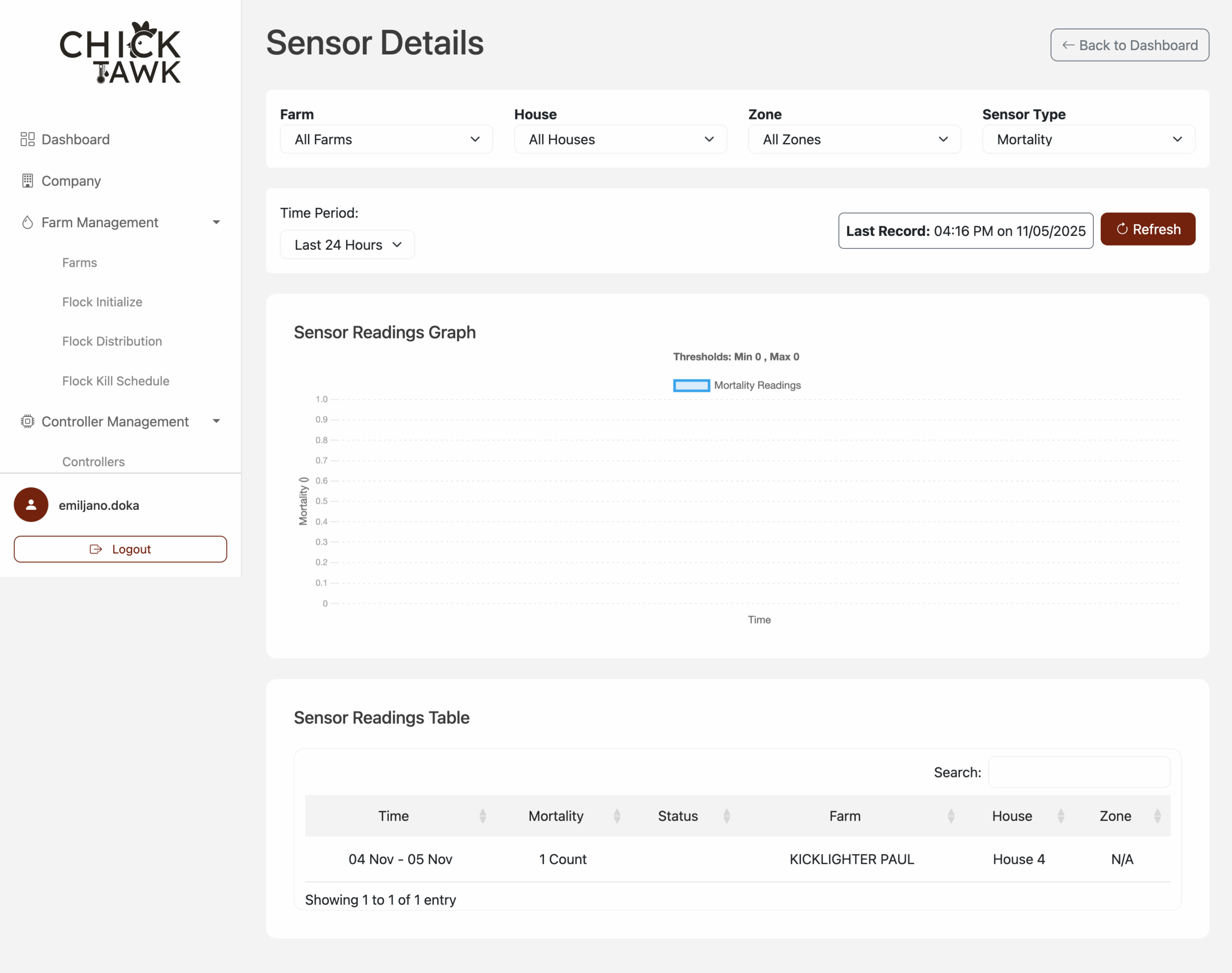Toggle Mortality Readings legend entry
This screenshot has height=973, width=1232.
pyautogui.click(x=737, y=386)
